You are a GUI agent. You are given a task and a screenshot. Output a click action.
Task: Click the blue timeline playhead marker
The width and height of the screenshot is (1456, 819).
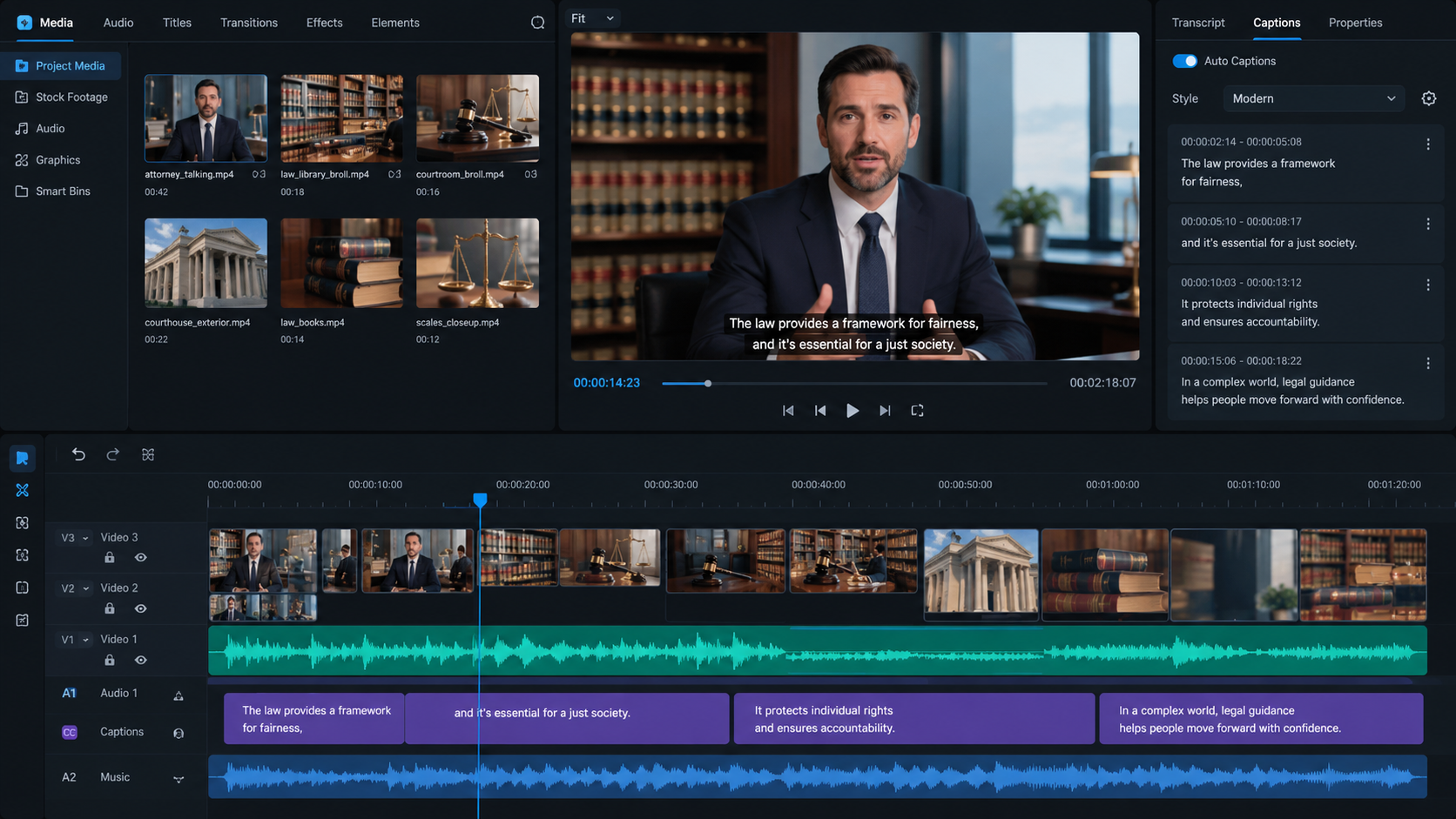tap(480, 500)
